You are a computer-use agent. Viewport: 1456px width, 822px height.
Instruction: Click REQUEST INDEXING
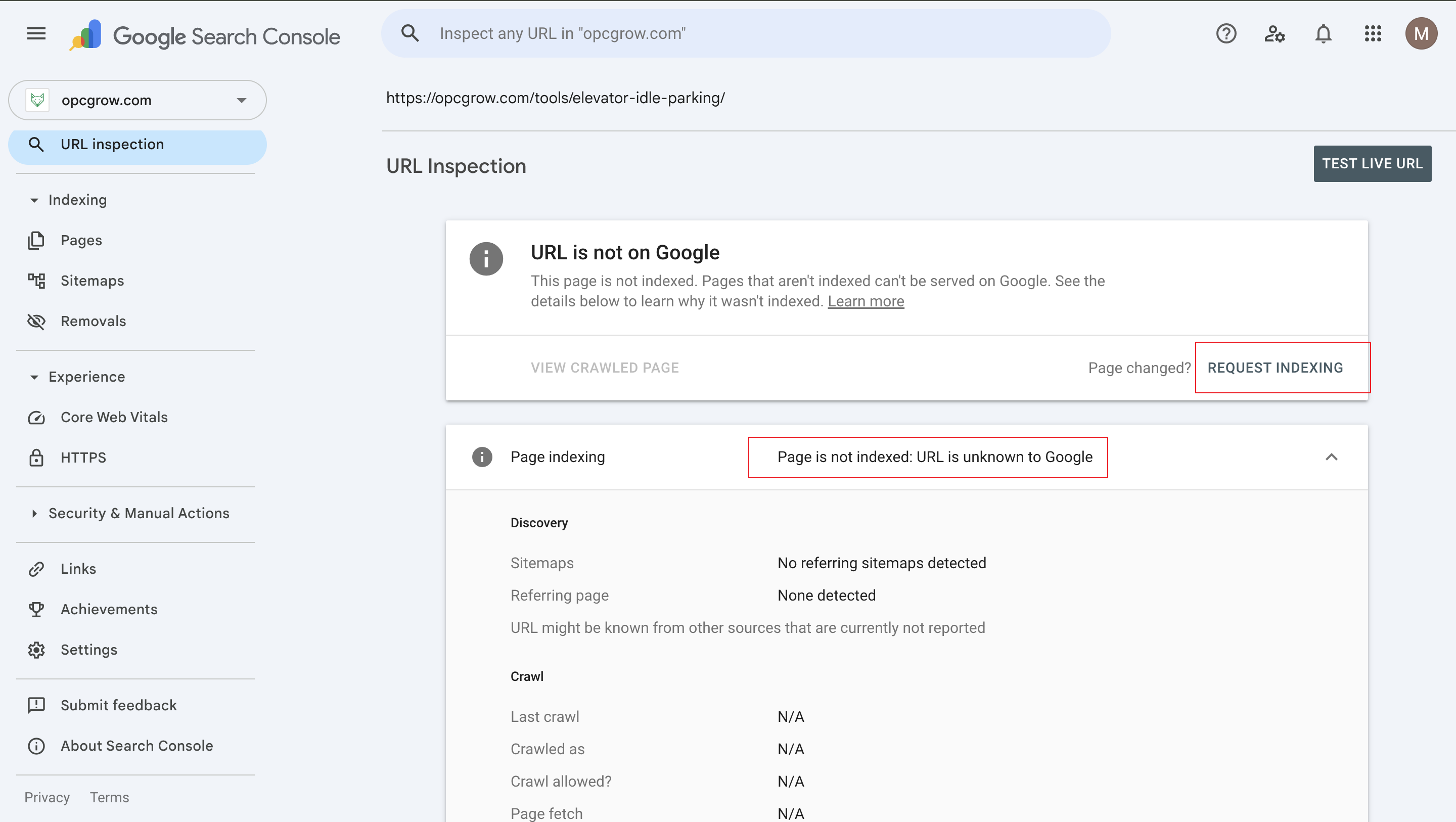pos(1275,368)
